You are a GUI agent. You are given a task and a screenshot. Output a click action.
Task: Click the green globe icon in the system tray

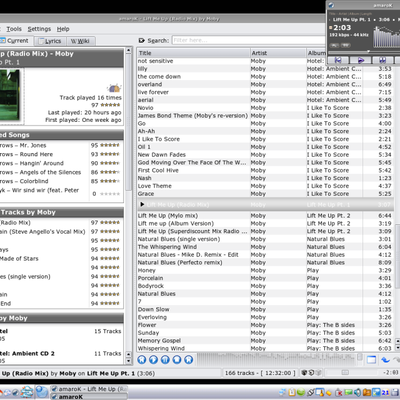tap(300, 393)
